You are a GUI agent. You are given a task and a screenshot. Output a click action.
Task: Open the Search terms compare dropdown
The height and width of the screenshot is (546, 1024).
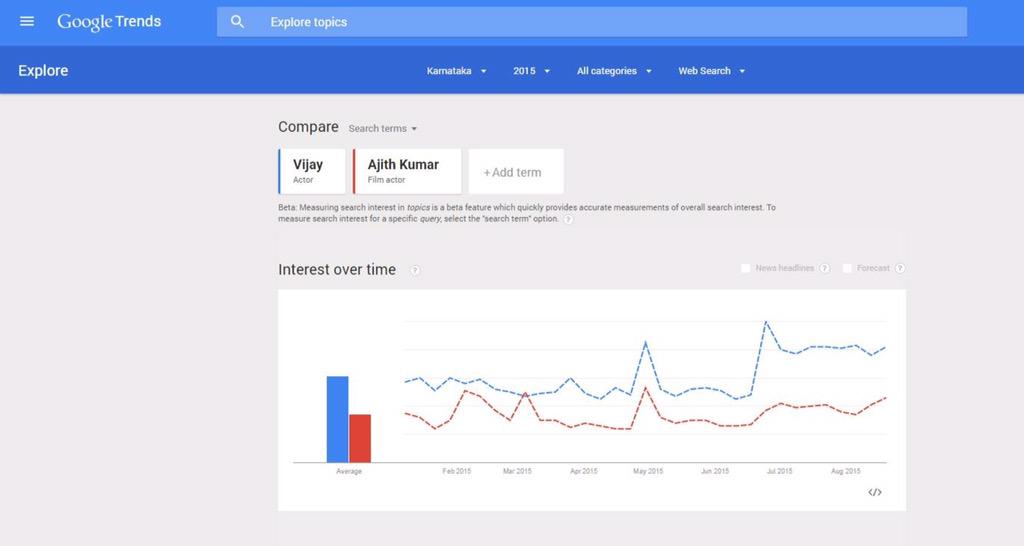coord(383,128)
